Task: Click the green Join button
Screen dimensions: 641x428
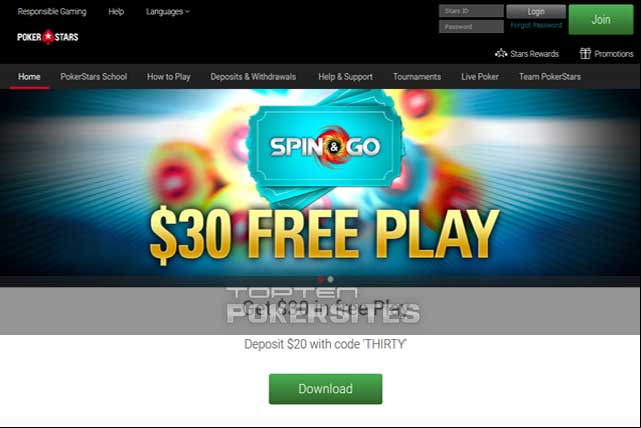Action: coord(601,20)
